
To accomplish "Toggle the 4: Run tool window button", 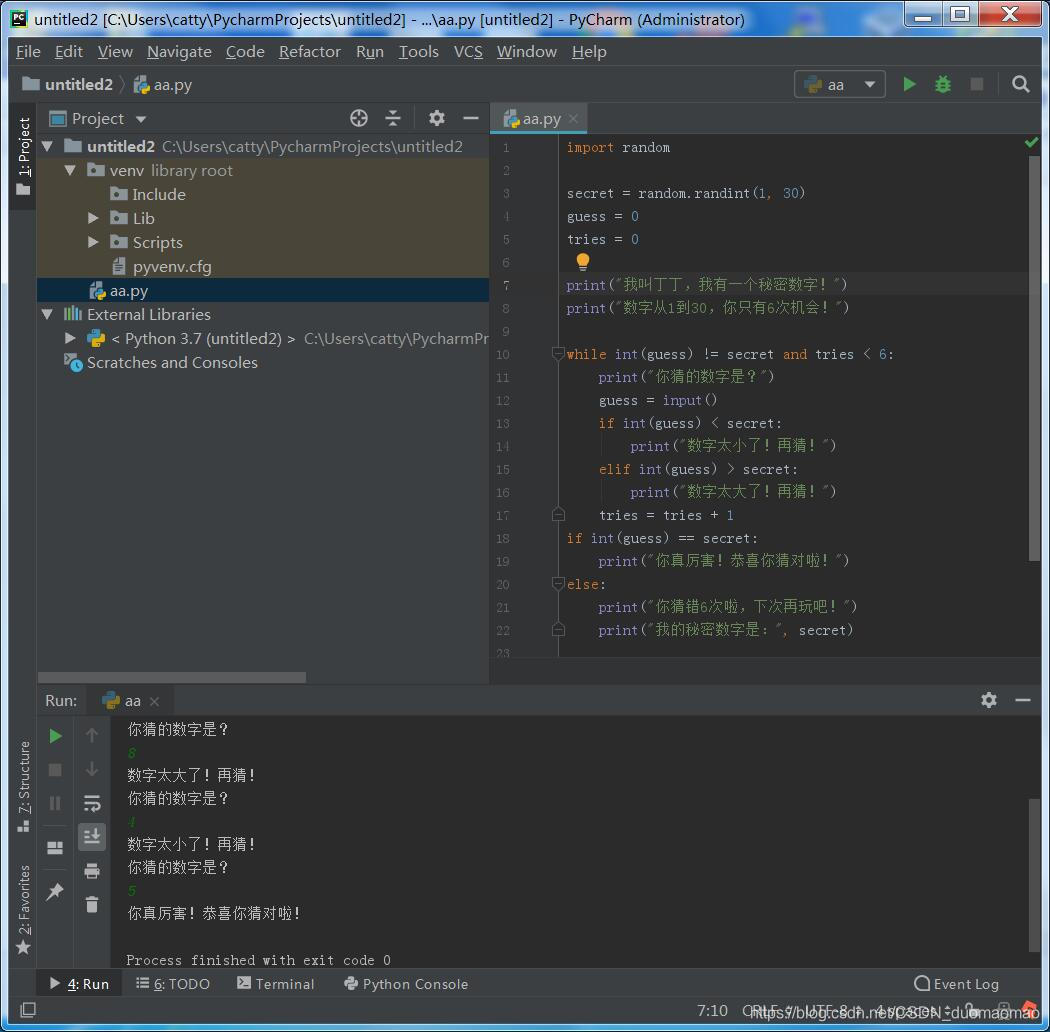I will click(79, 984).
